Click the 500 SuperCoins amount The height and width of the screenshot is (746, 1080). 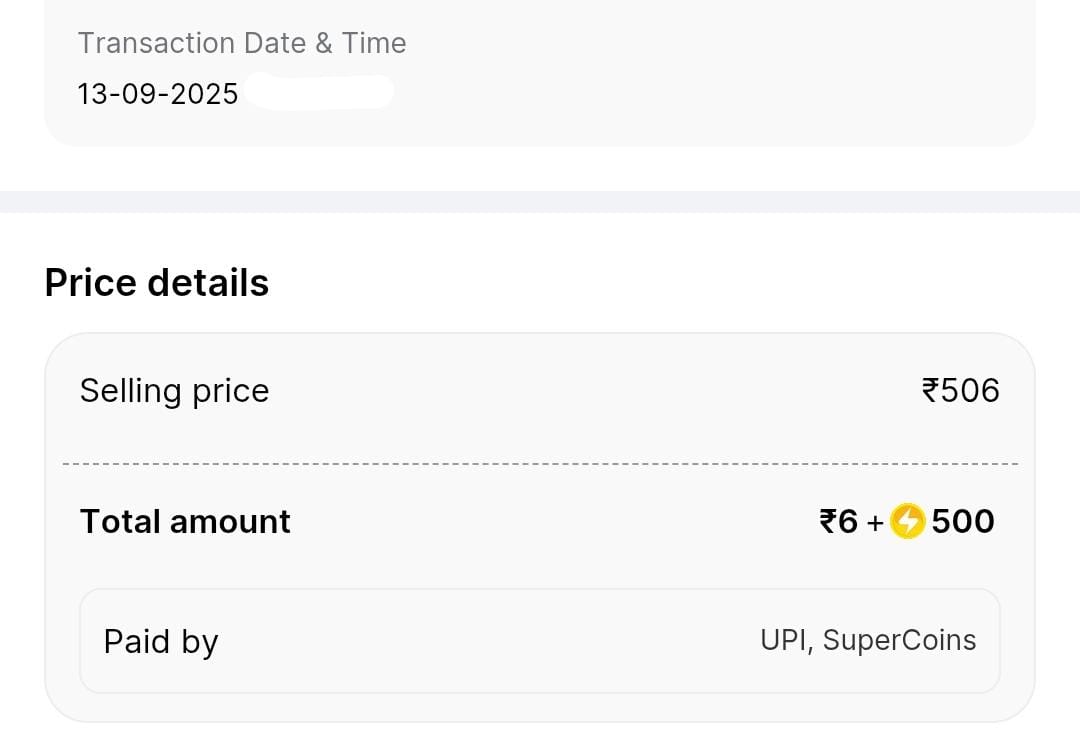tap(963, 521)
